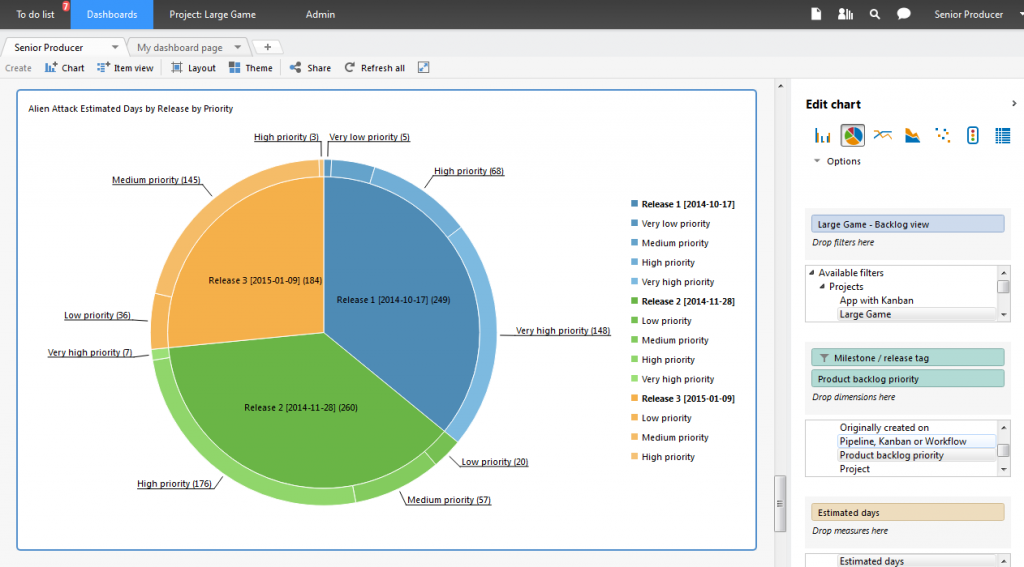Click the fullscreen expand icon in toolbar
Viewport: 1024px width, 567px height.
click(x=424, y=68)
